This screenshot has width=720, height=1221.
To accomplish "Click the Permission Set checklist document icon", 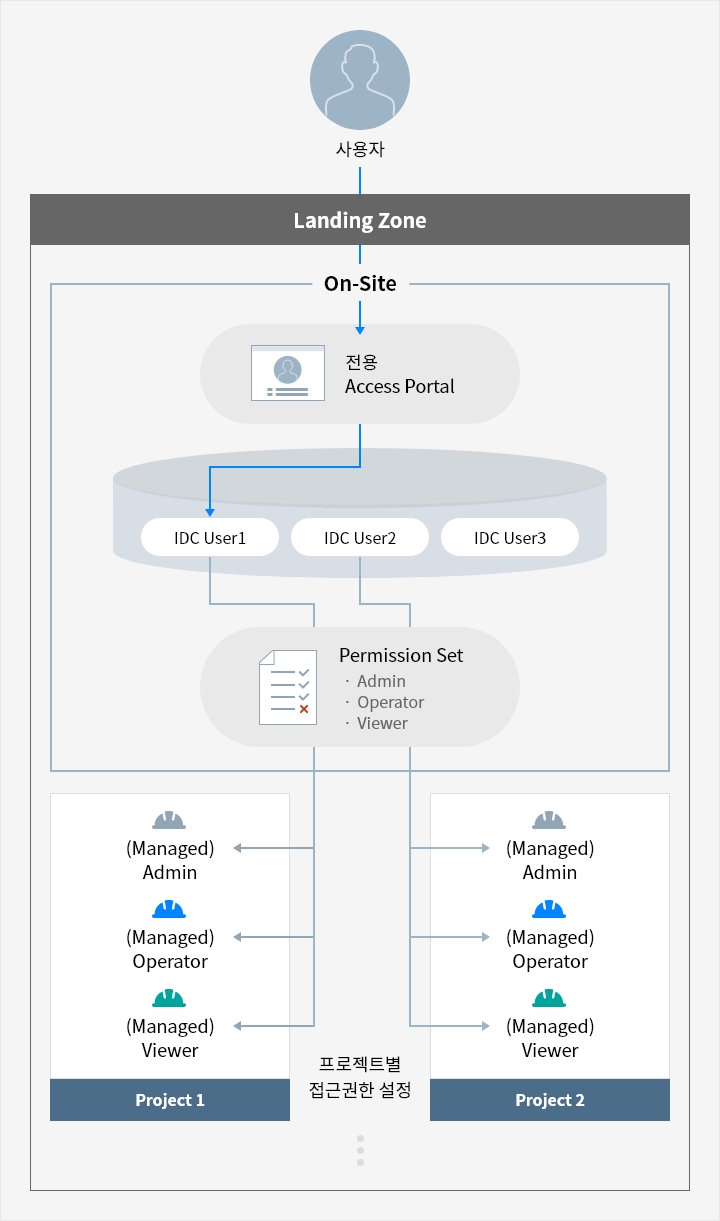I will click(x=288, y=687).
